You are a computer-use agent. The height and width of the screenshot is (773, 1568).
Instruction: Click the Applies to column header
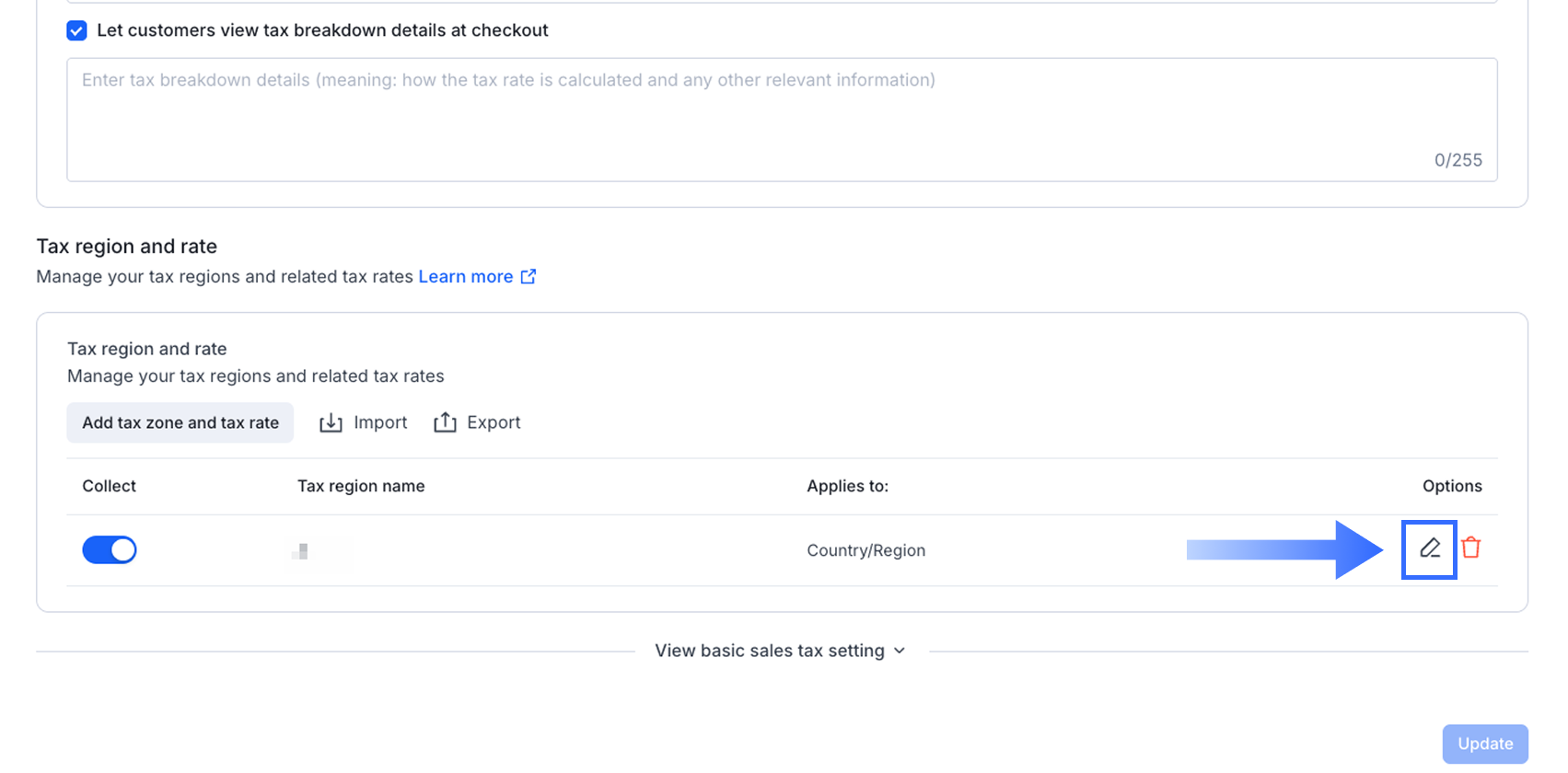(x=847, y=486)
